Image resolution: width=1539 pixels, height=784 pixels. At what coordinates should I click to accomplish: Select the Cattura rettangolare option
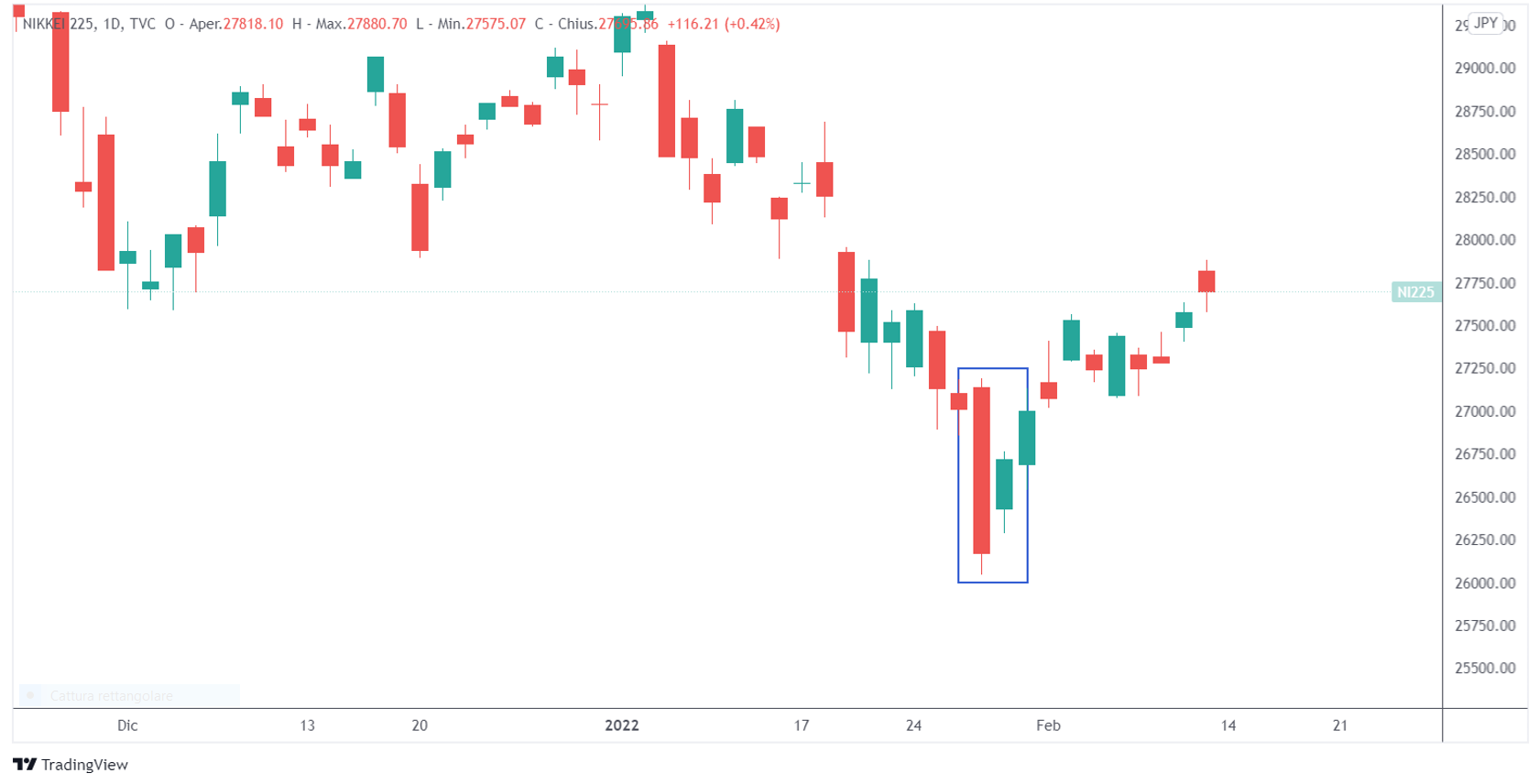click(111, 696)
